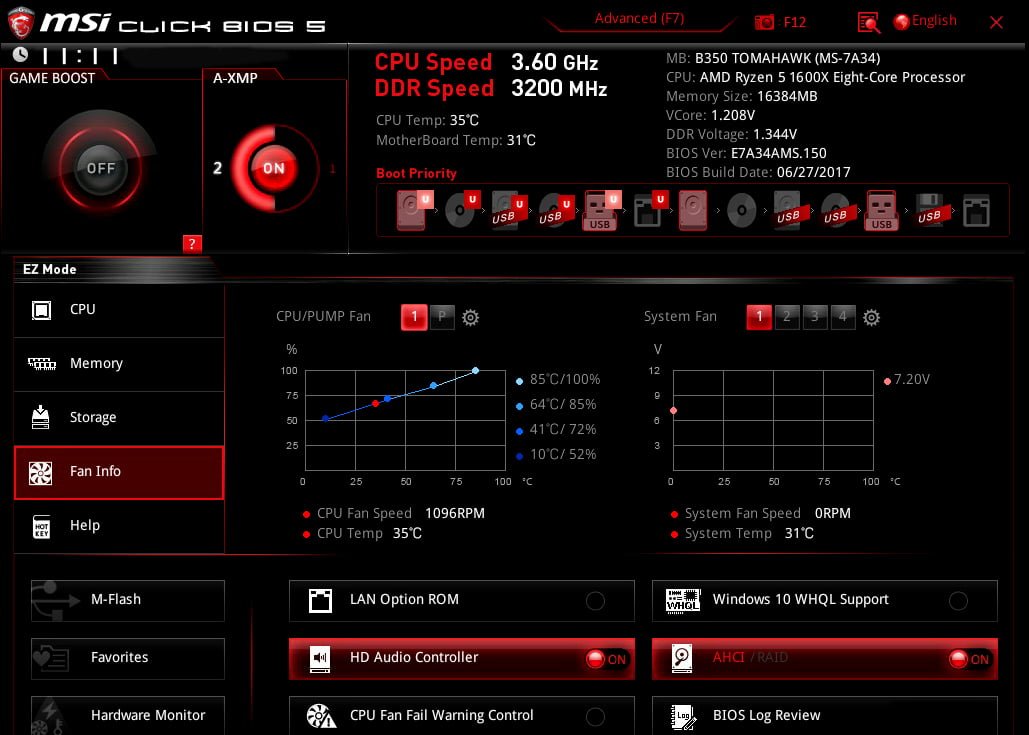Disable the HD Audio Controller
The width and height of the screenshot is (1029, 735).
click(x=606, y=659)
